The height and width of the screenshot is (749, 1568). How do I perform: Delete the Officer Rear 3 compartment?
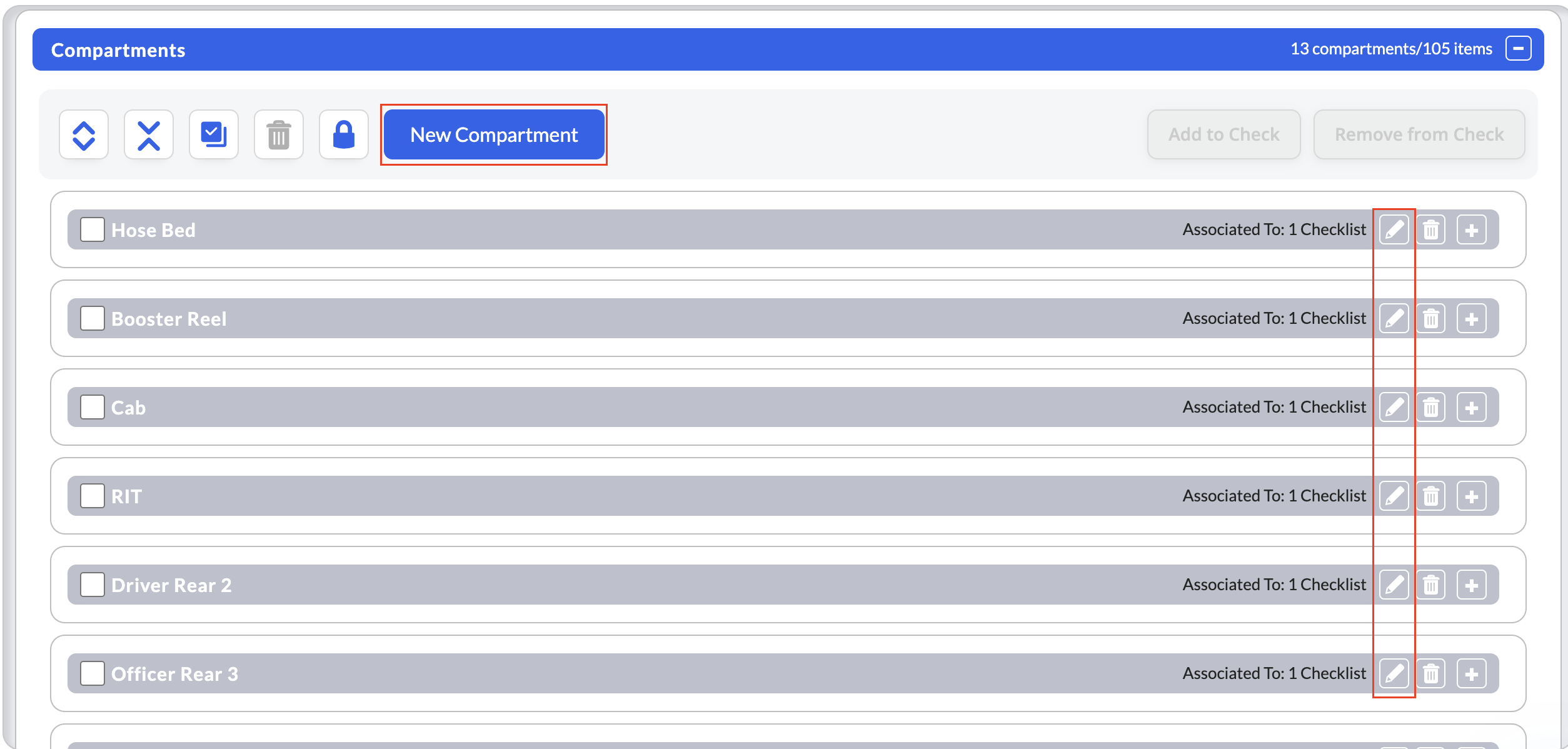(x=1431, y=674)
